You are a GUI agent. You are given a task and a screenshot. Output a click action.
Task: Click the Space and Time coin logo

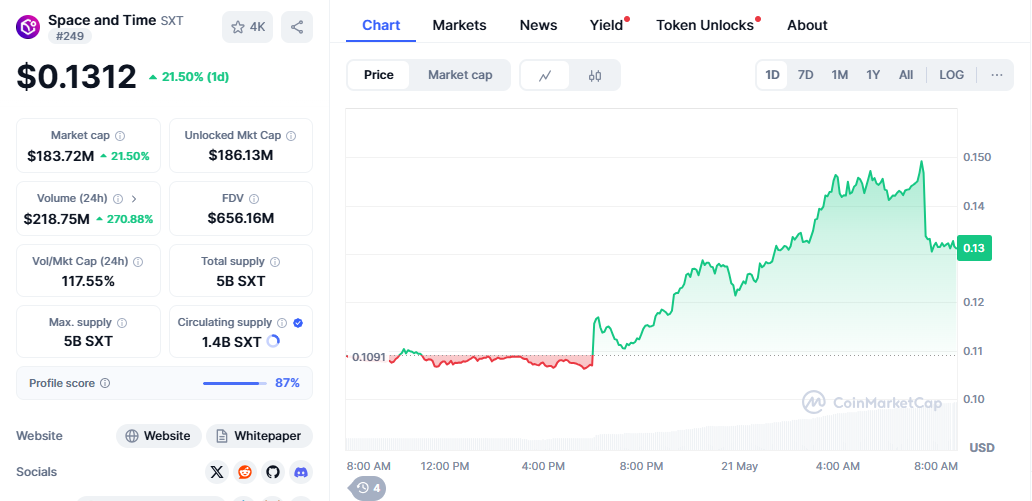28,27
